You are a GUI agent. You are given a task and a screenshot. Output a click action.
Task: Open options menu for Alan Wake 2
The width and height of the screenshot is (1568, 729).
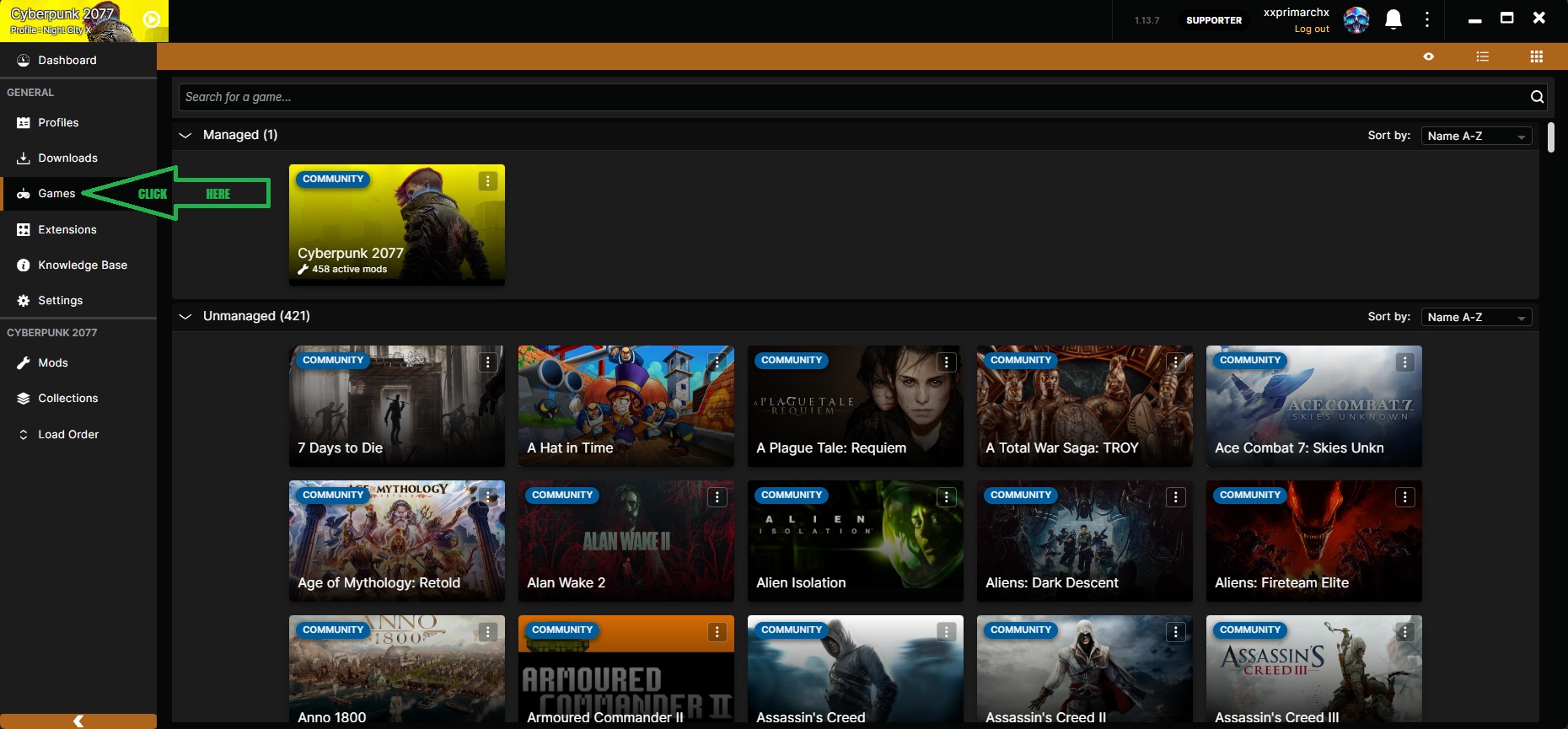point(717,497)
